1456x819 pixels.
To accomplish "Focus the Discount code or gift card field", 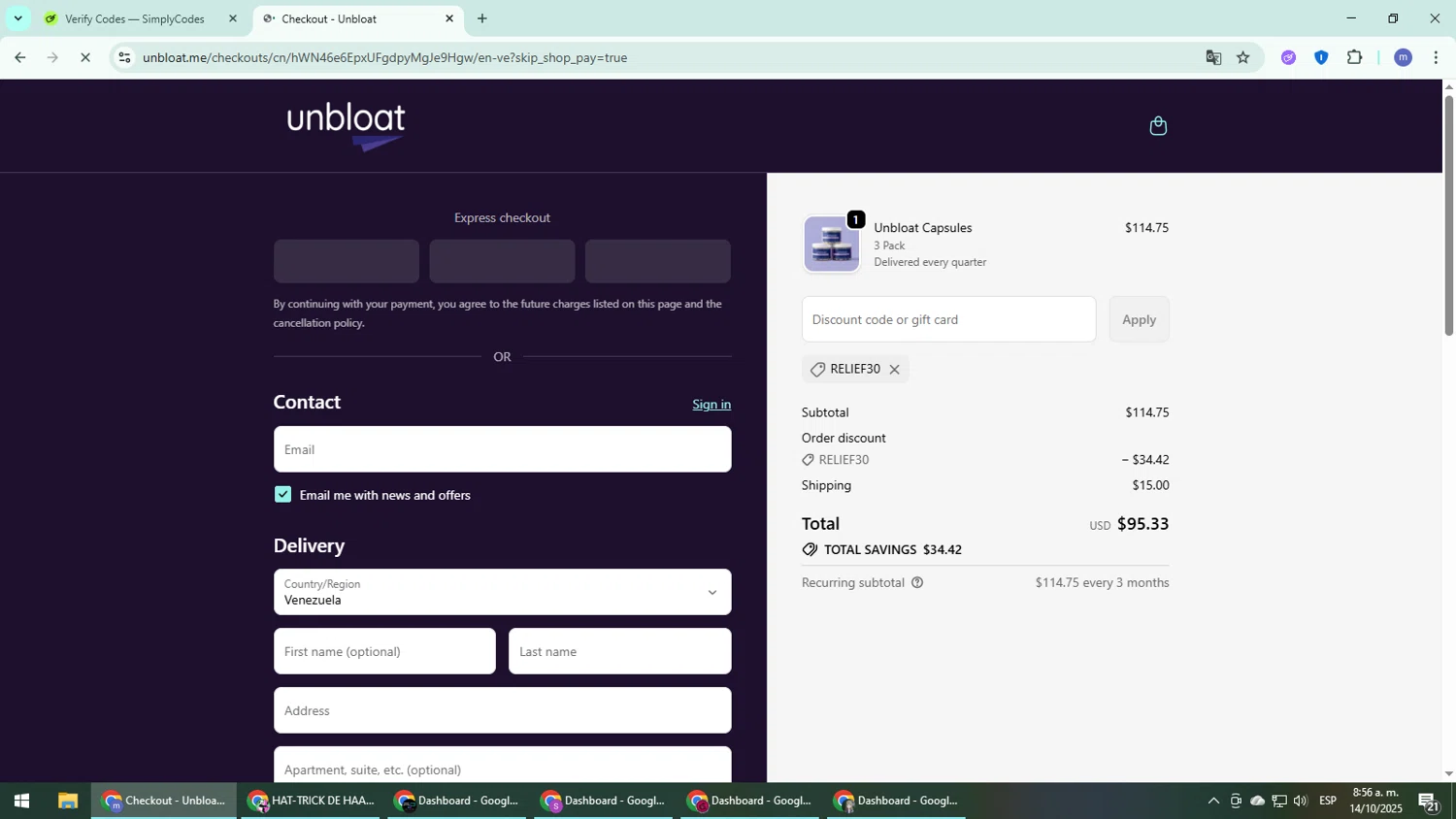I will click(948, 319).
